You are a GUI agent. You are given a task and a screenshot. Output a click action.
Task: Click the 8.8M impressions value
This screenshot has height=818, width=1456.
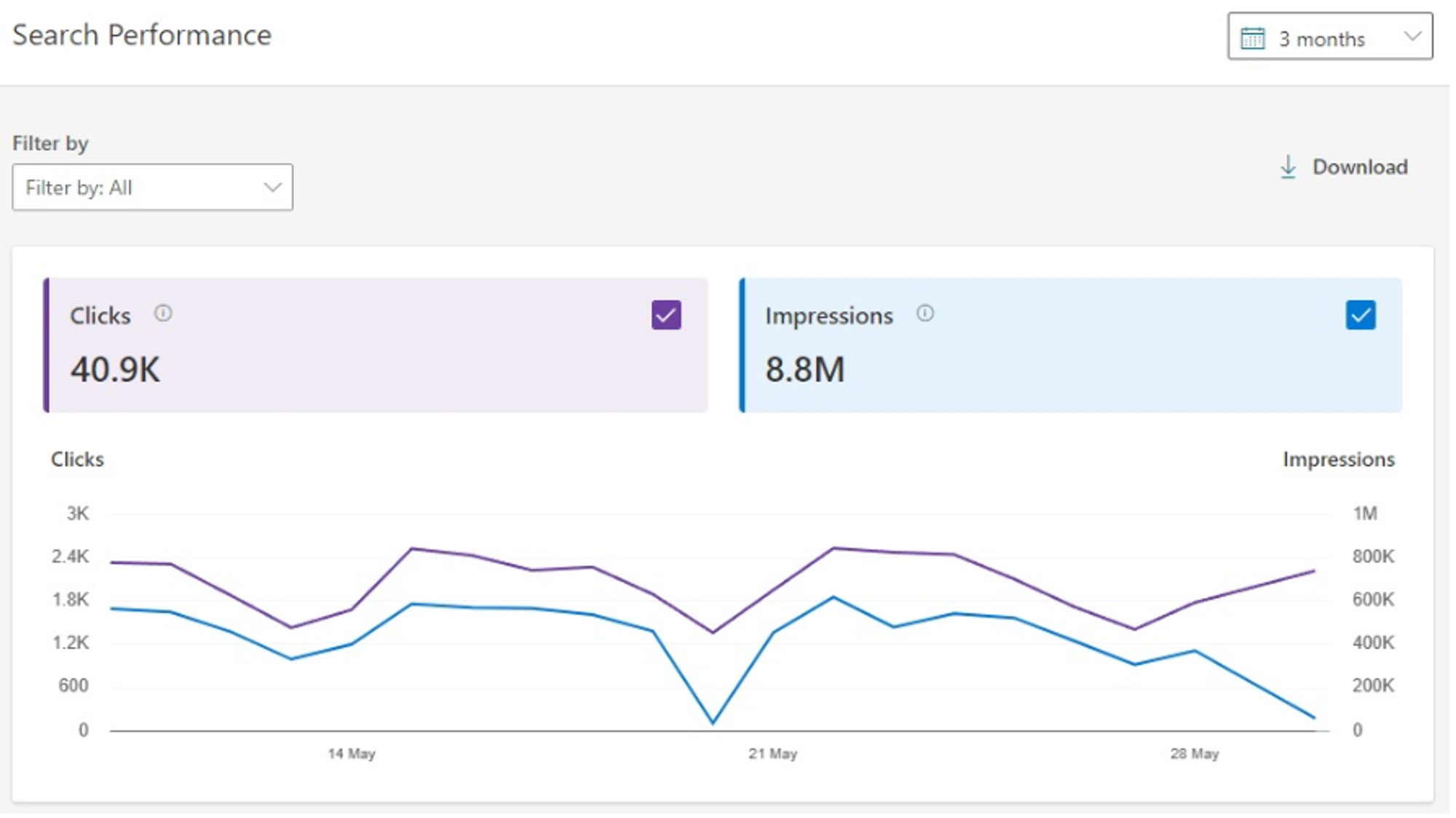(x=805, y=369)
